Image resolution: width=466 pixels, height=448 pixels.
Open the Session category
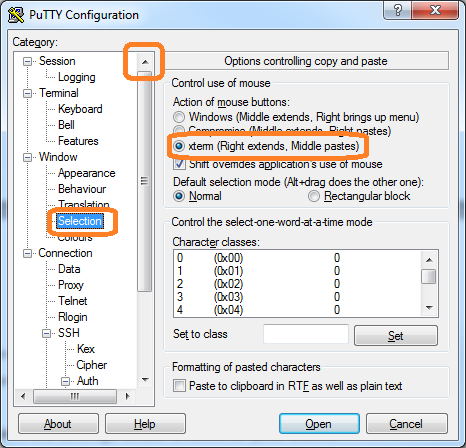click(x=57, y=61)
